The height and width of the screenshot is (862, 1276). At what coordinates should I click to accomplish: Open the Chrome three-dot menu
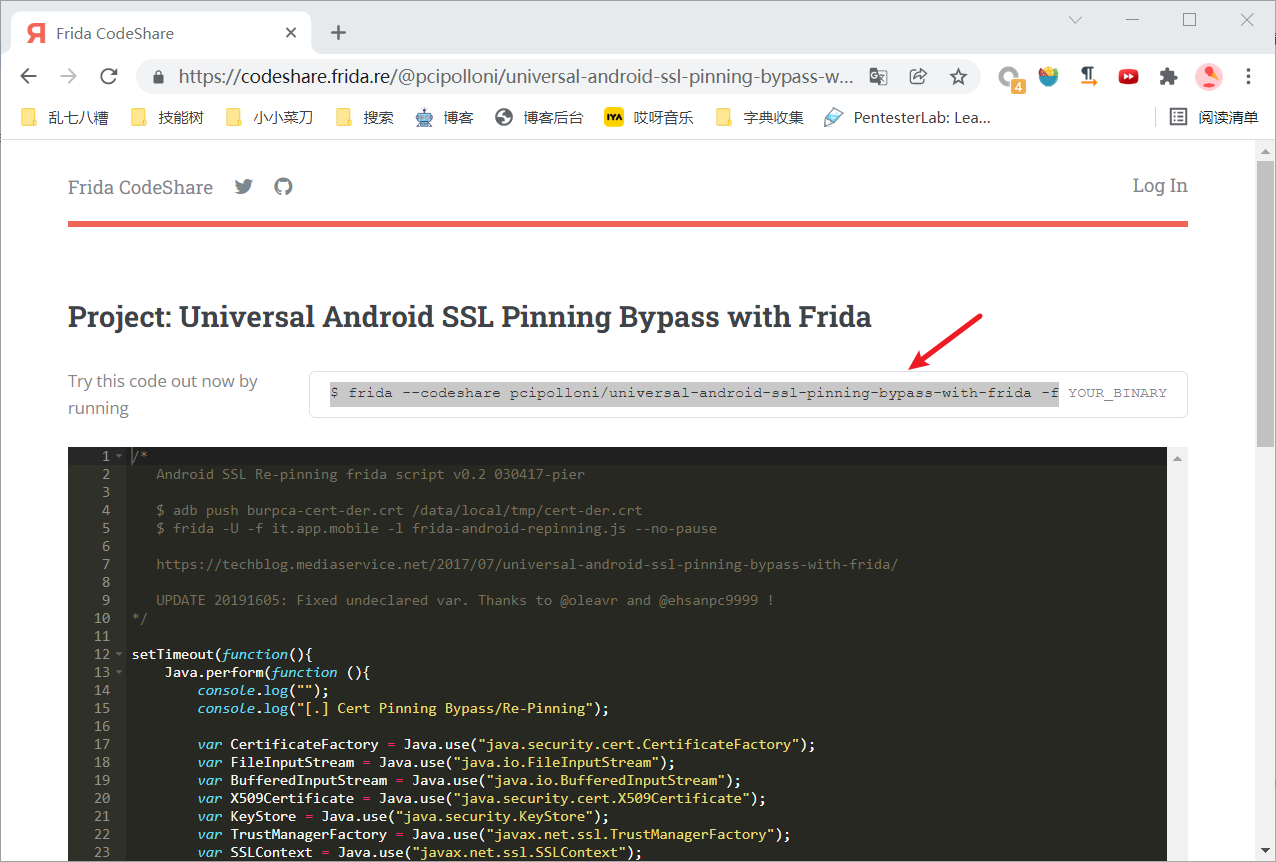(x=1248, y=77)
